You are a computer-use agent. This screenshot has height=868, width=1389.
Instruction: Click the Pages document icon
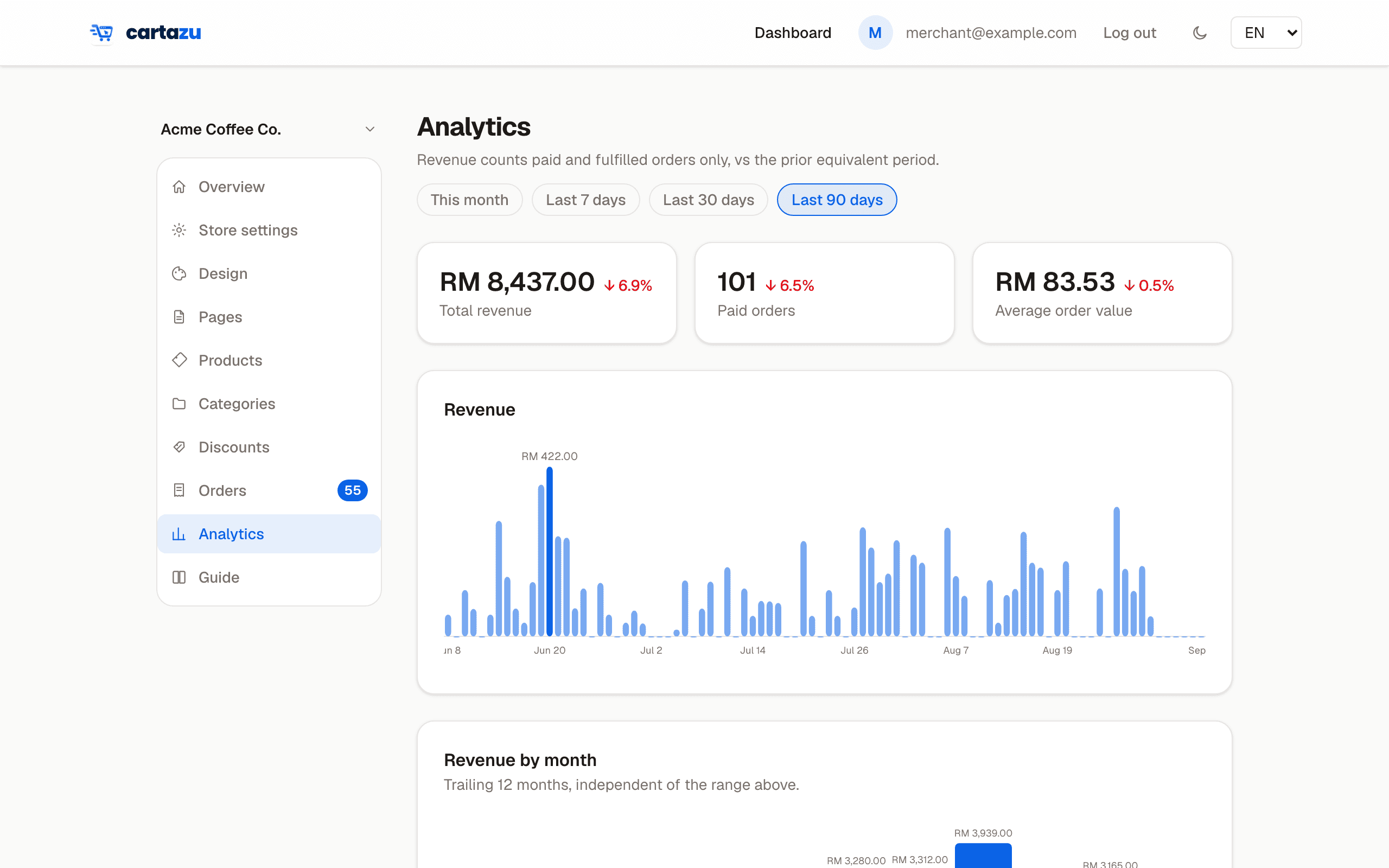179,317
